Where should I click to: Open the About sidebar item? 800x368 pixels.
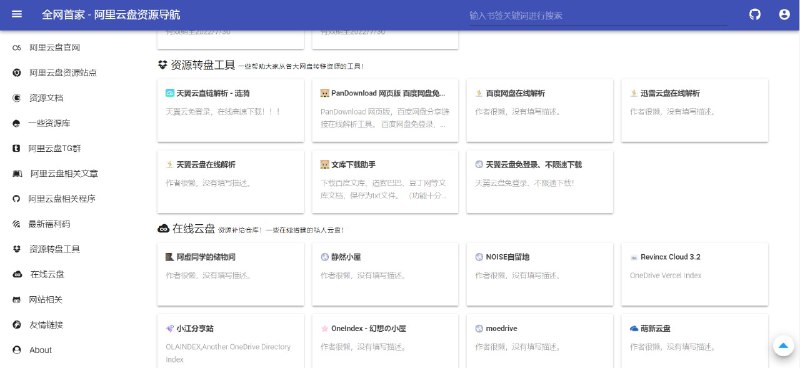point(41,350)
